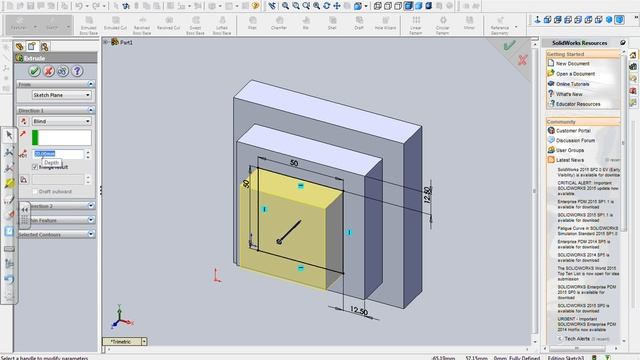The image size is (640, 360).
Task: Open the Online Tutorials link
Action: [x=572, y=84]
